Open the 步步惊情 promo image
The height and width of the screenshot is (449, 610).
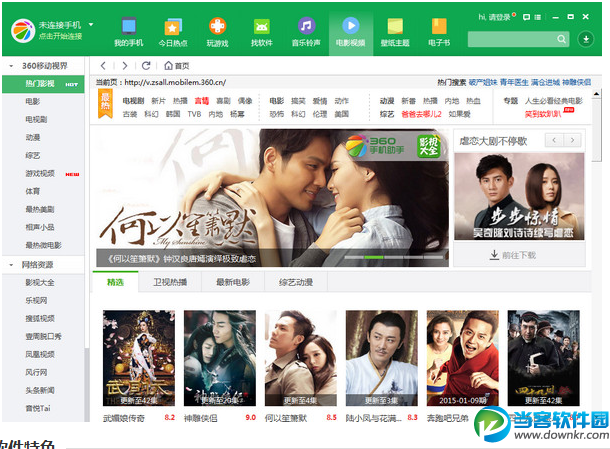tap(519, 196)
